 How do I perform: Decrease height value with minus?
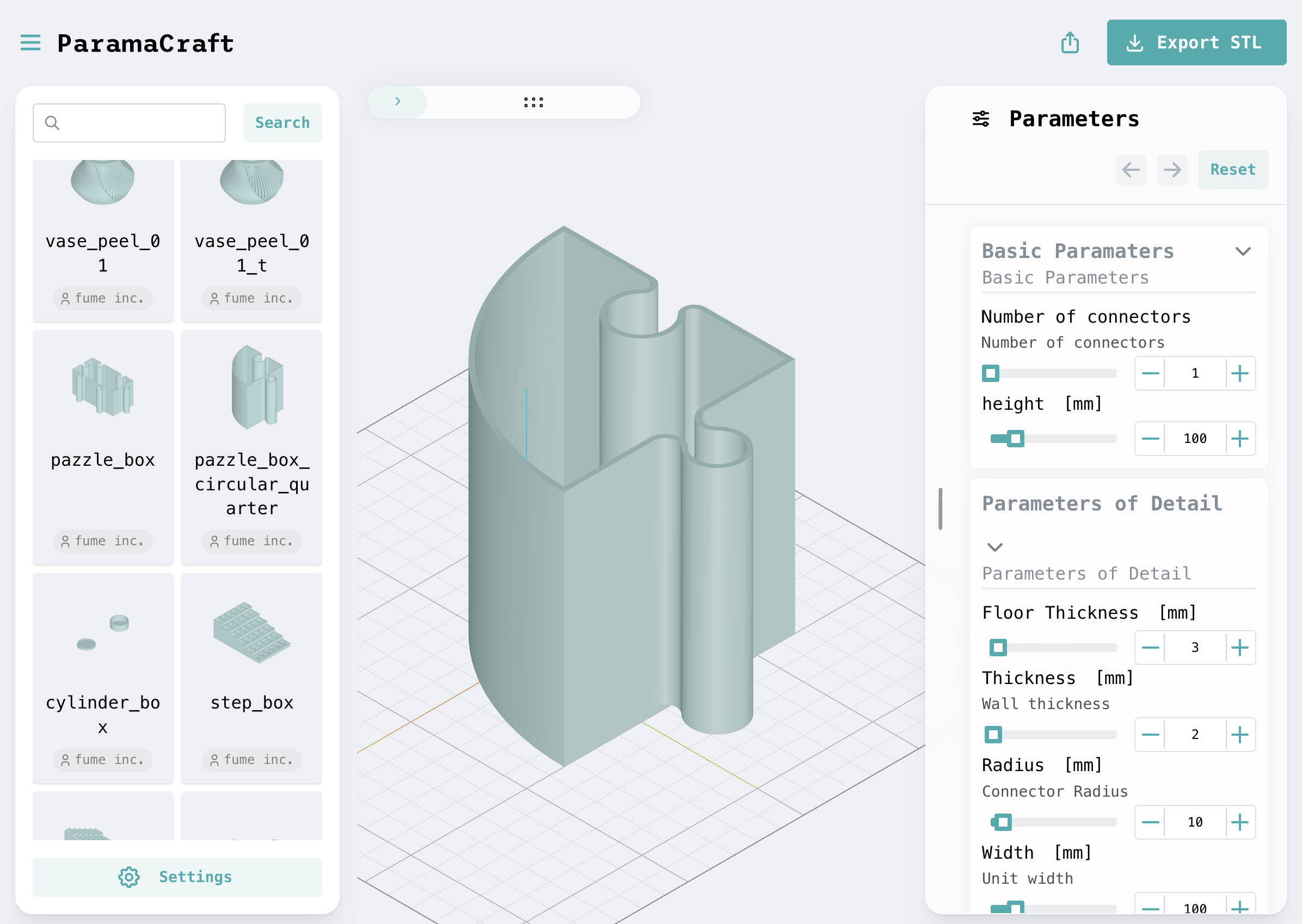[x=1150, y=439]
